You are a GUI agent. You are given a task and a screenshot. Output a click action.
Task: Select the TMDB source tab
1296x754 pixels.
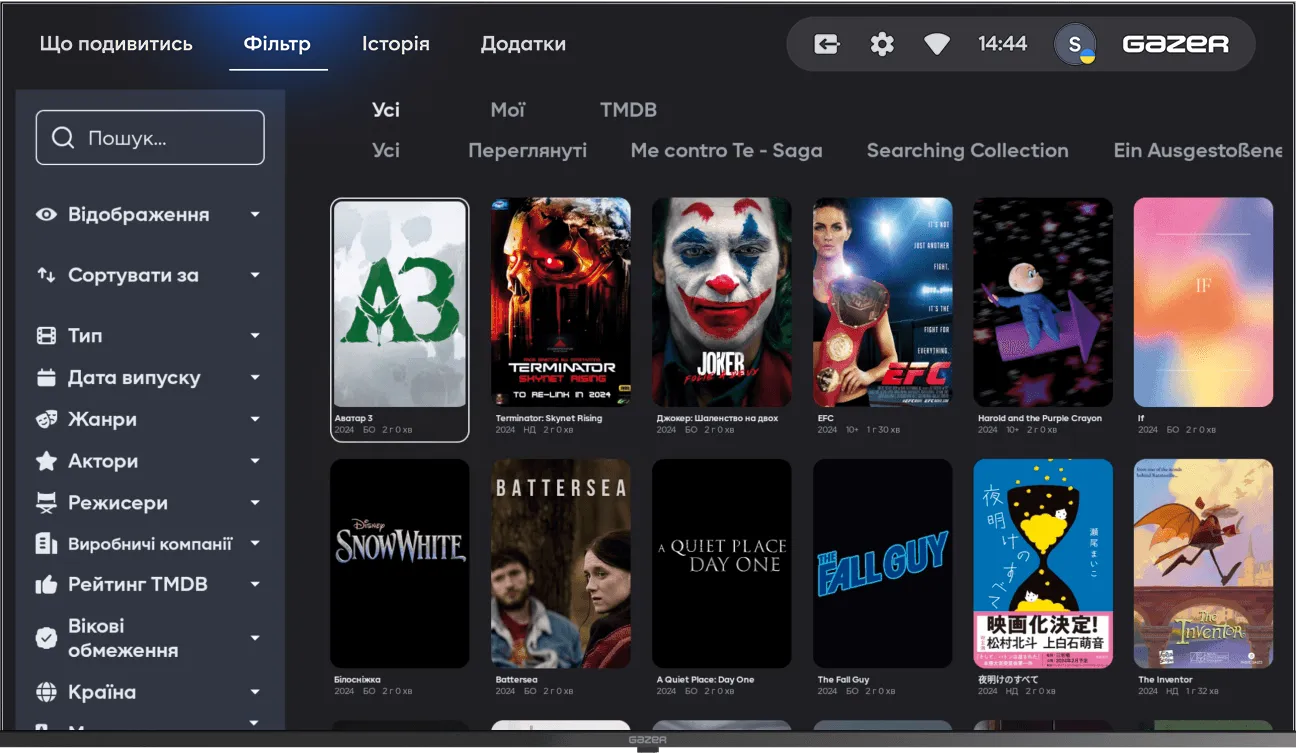point(628,110)
